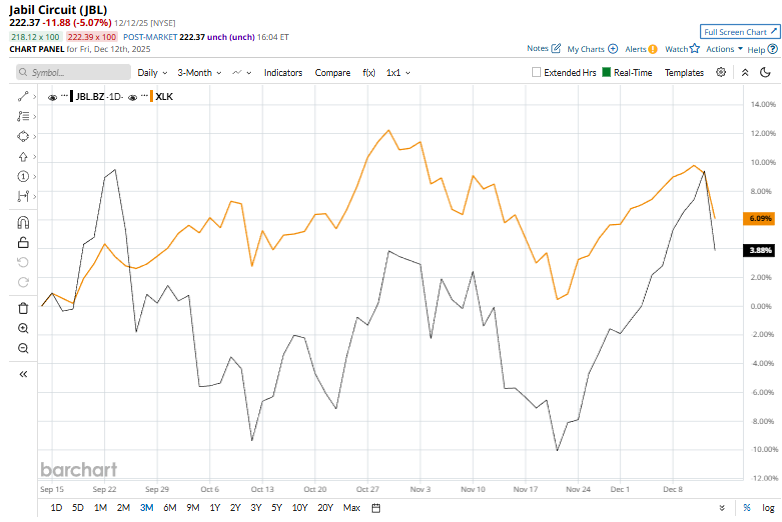782x522 pixels.
Task: Hide the XLK series eye icon
Action: pyautogui.click(x=133, y=97)
